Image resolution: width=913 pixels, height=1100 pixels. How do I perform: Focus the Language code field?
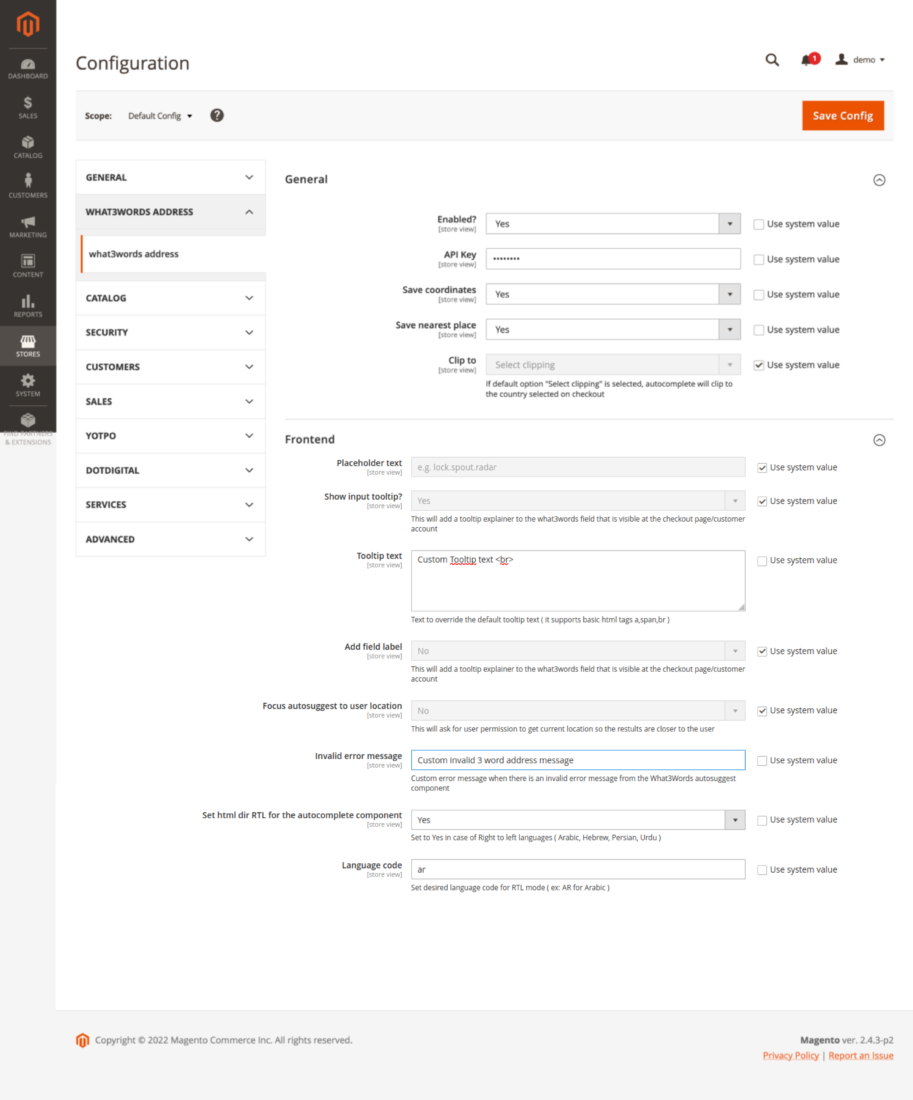(578, 869)
